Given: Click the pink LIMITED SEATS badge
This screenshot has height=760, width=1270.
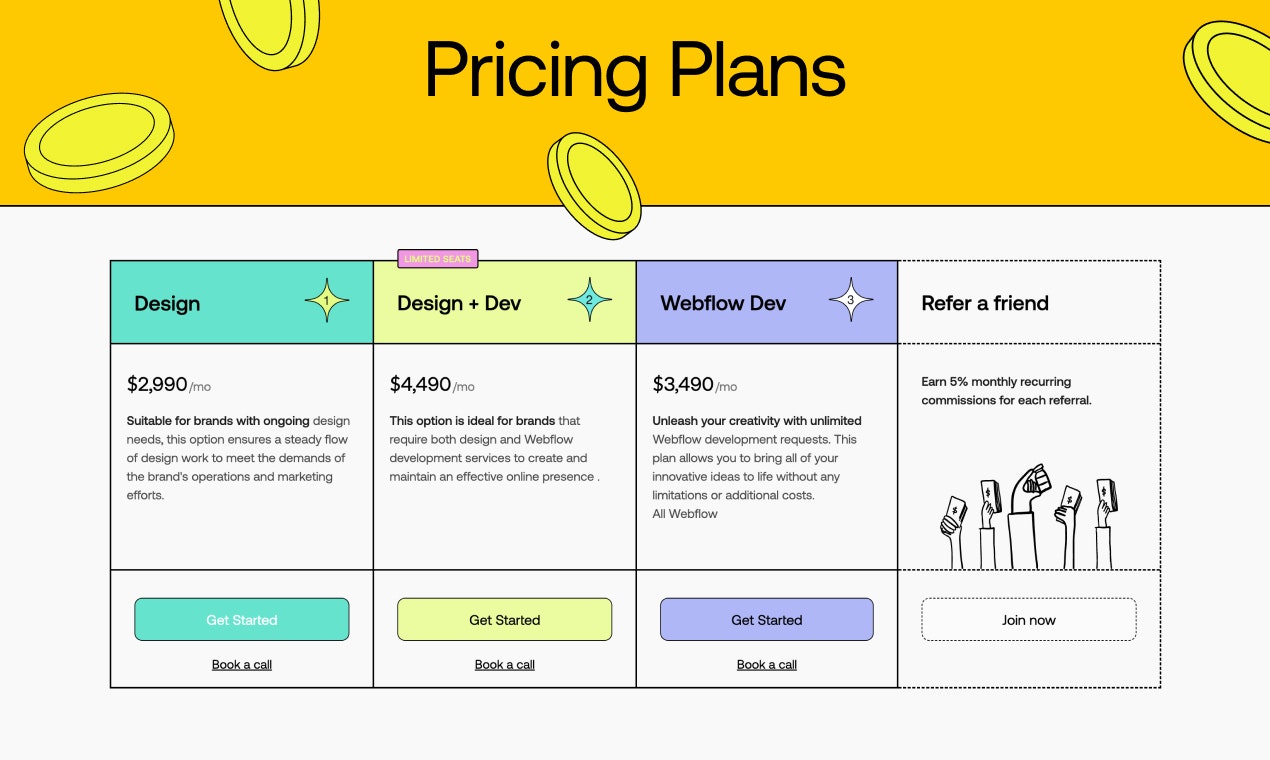Looking at the screenshot, I should tap(438, 259).
